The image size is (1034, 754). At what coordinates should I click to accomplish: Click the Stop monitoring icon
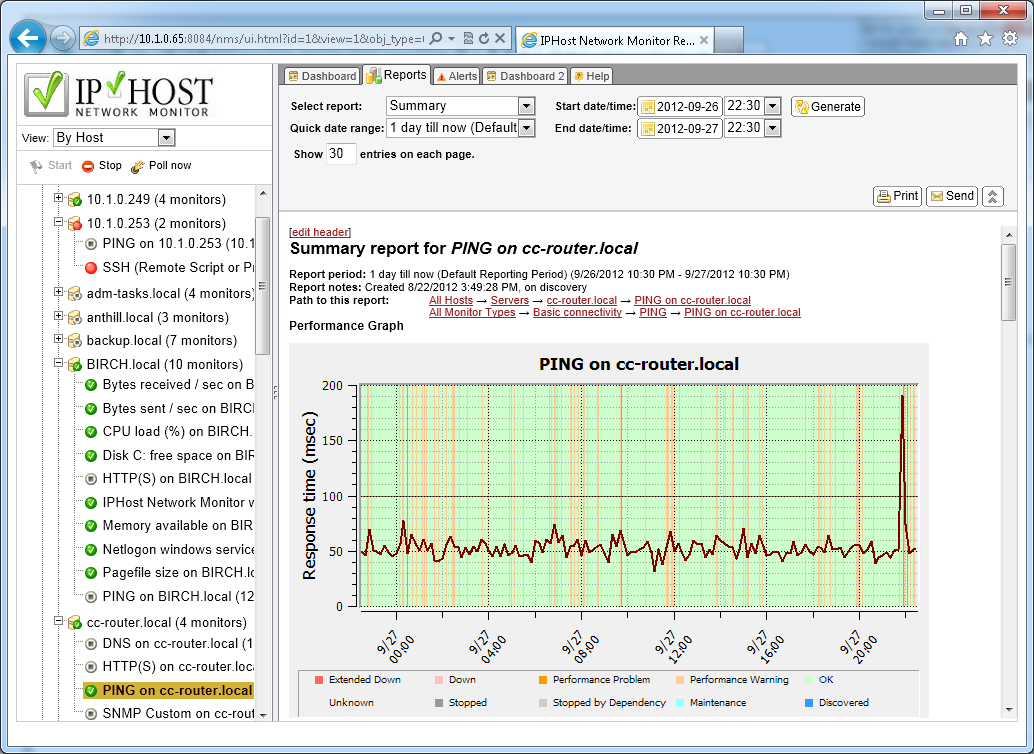click(88, 166)
